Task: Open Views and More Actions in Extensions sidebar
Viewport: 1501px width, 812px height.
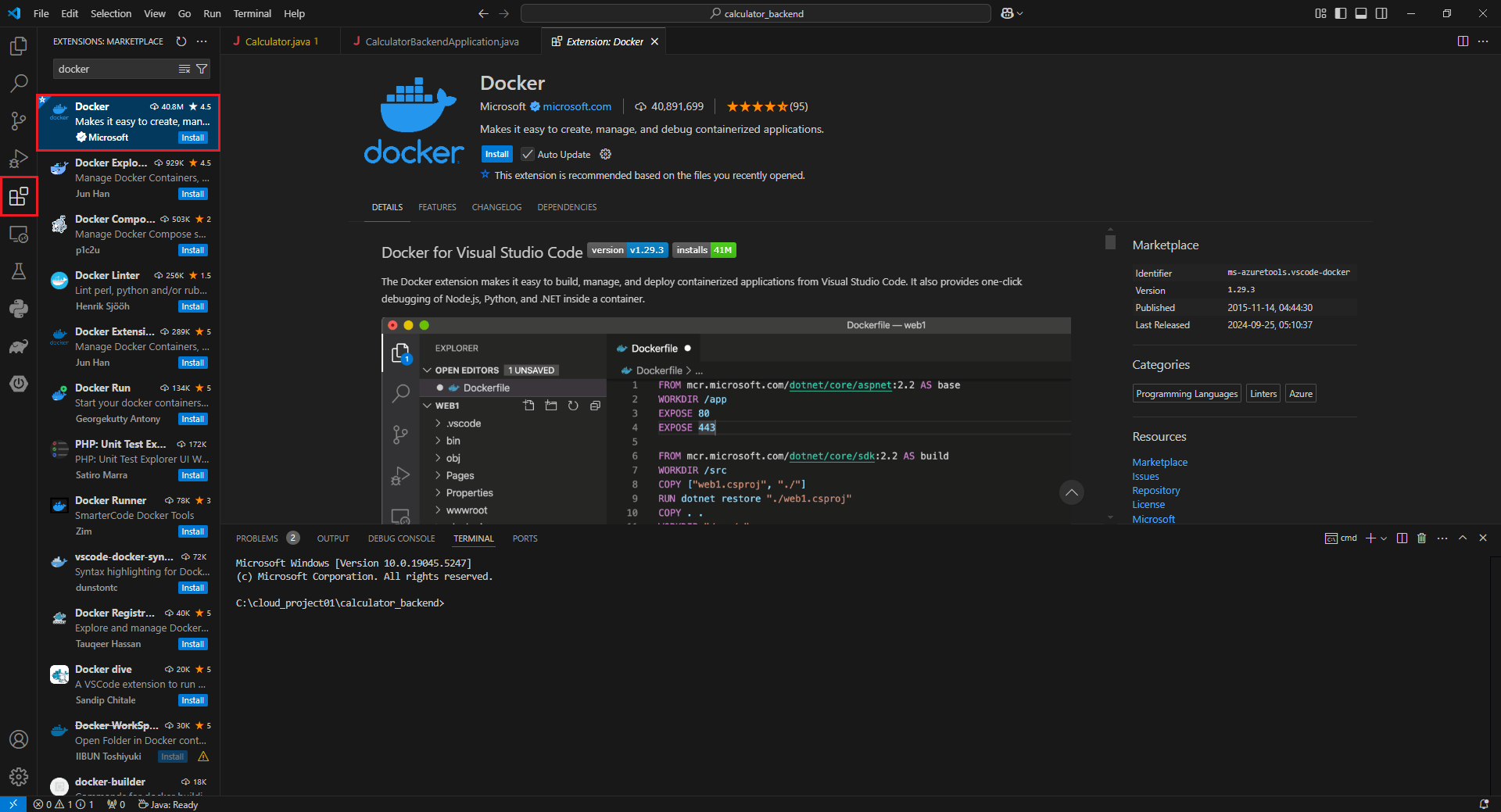Action: [x=202, y=41]
